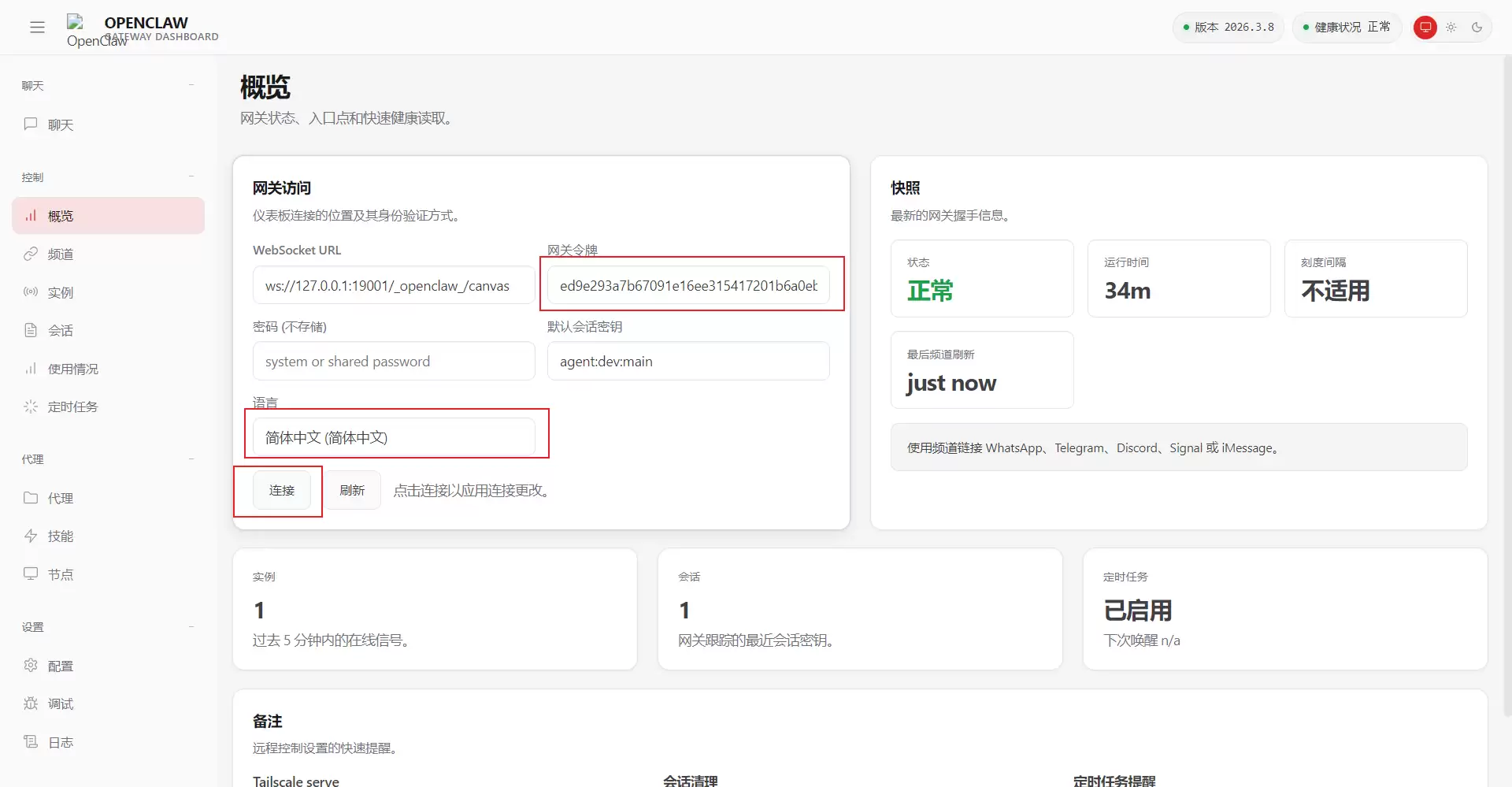This screenshot has width=1512, height=787.
Task: Open 实例 (Instances) from the sidebar
Action: tap(60, 292)
